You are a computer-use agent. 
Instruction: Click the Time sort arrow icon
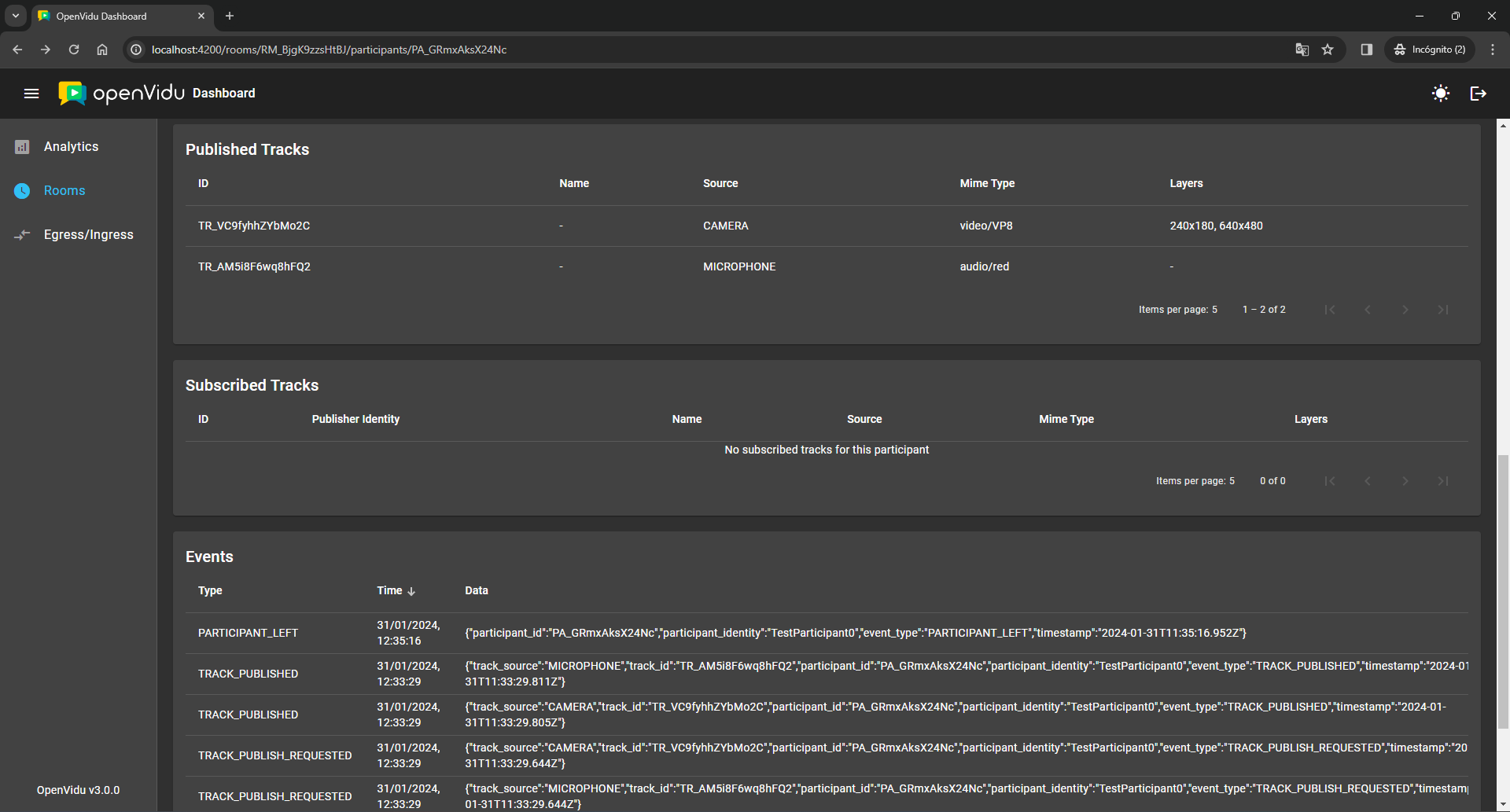(x=411, y=591)
